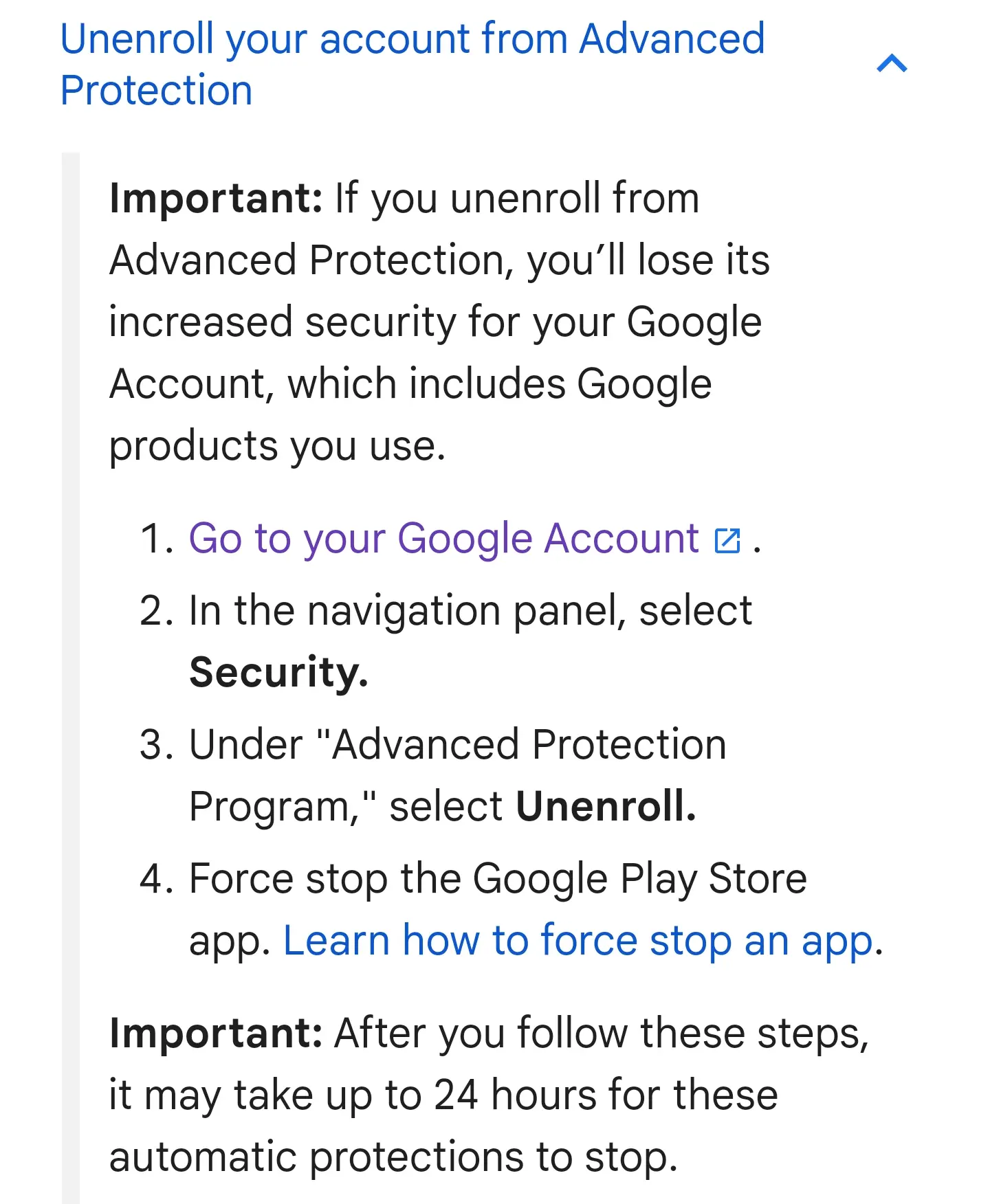Image resolution: width=990 pixels, height=1204 pixels.
Task: Click the 'automatic protections to stop.' sentence
Action: tap(393, 1157)
